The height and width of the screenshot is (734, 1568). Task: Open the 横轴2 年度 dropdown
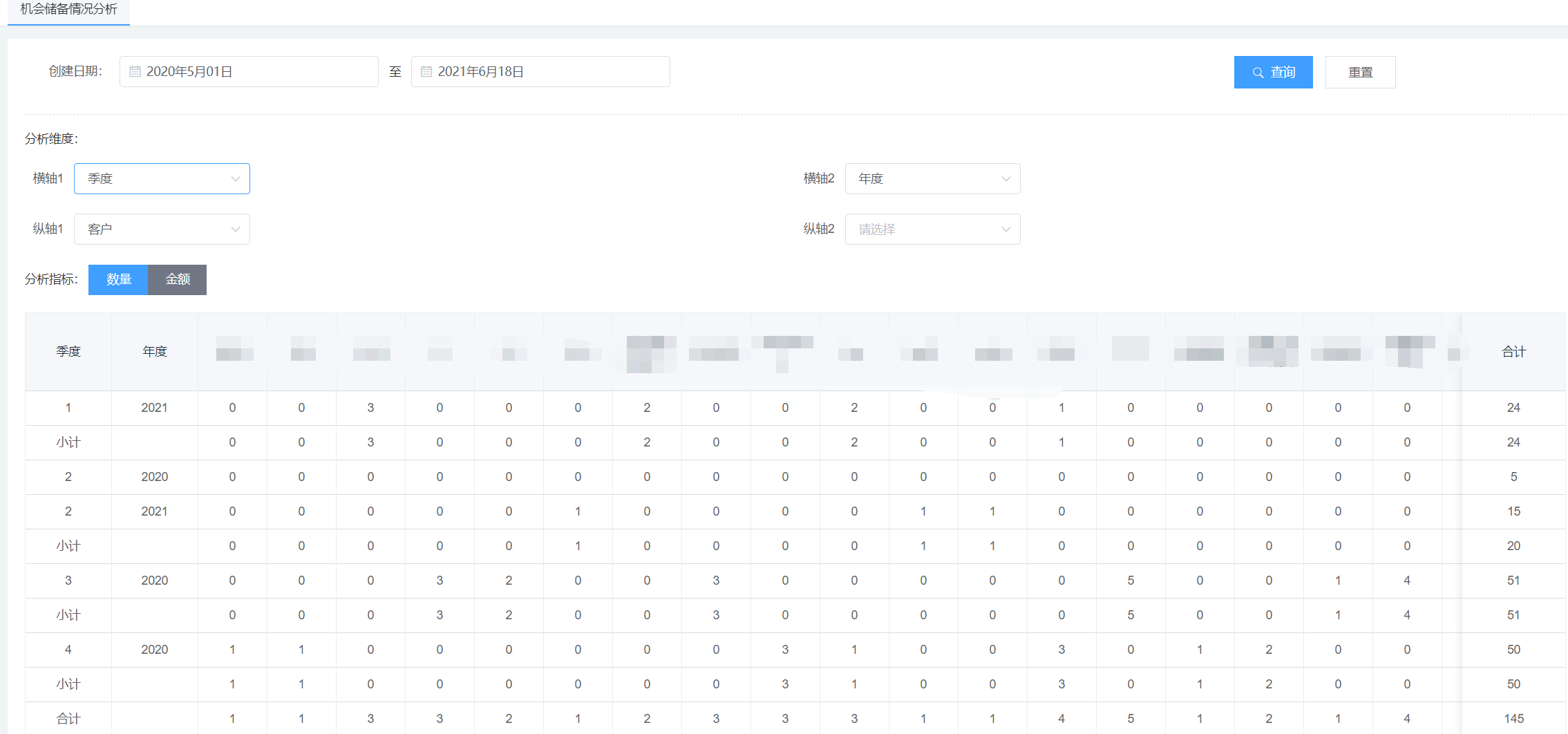point(932,179)
